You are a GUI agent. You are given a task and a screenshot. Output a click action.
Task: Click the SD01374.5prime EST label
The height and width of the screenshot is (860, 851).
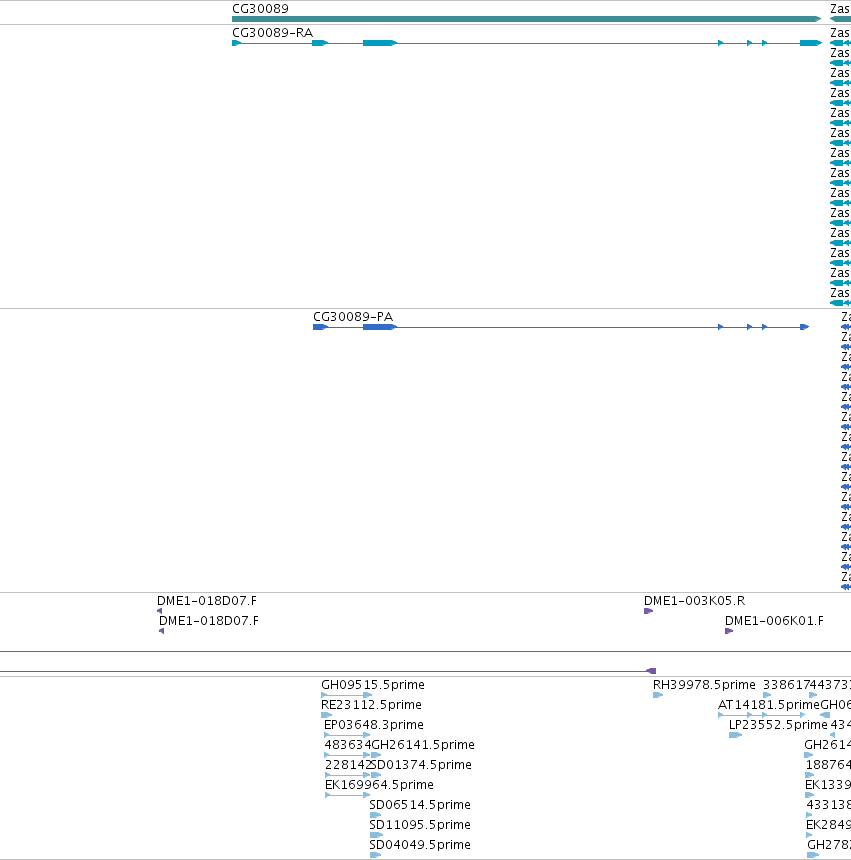coord(421,765)
